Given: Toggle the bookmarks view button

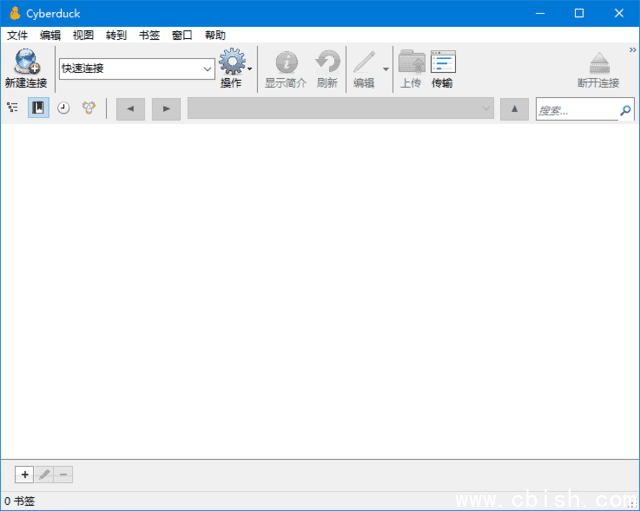Looking at the screenshot, I should coord(38,108).
